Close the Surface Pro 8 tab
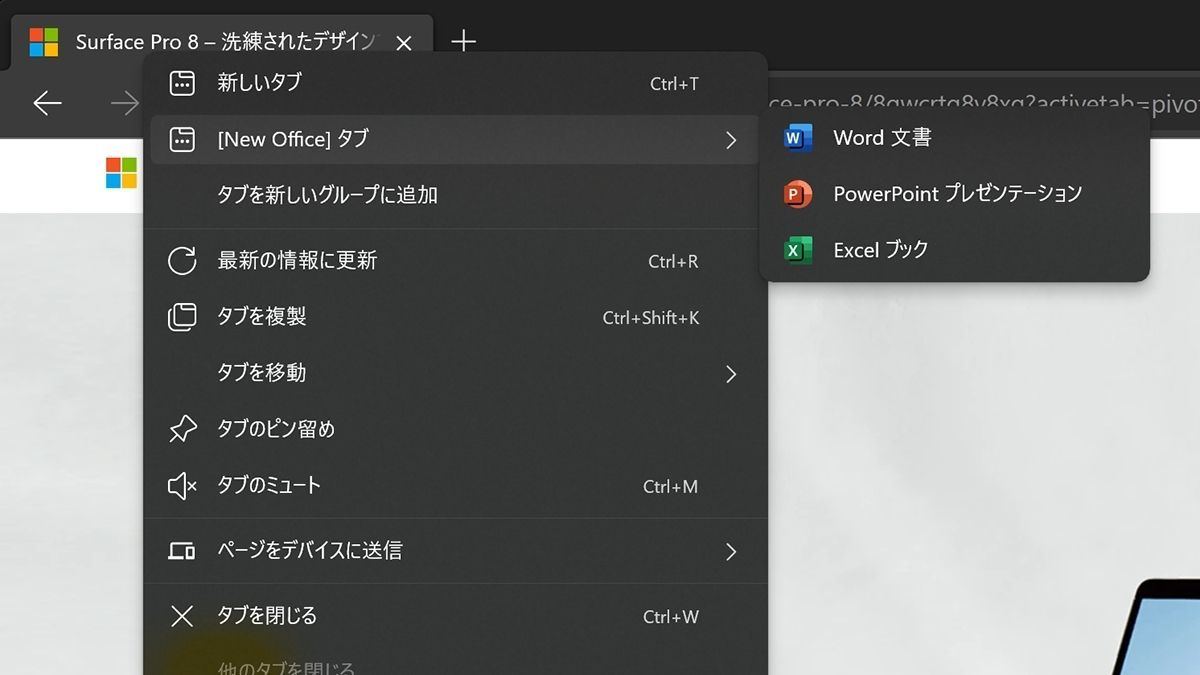The width and height of the screenshot is (1200, 675). [x=404, y=43]
